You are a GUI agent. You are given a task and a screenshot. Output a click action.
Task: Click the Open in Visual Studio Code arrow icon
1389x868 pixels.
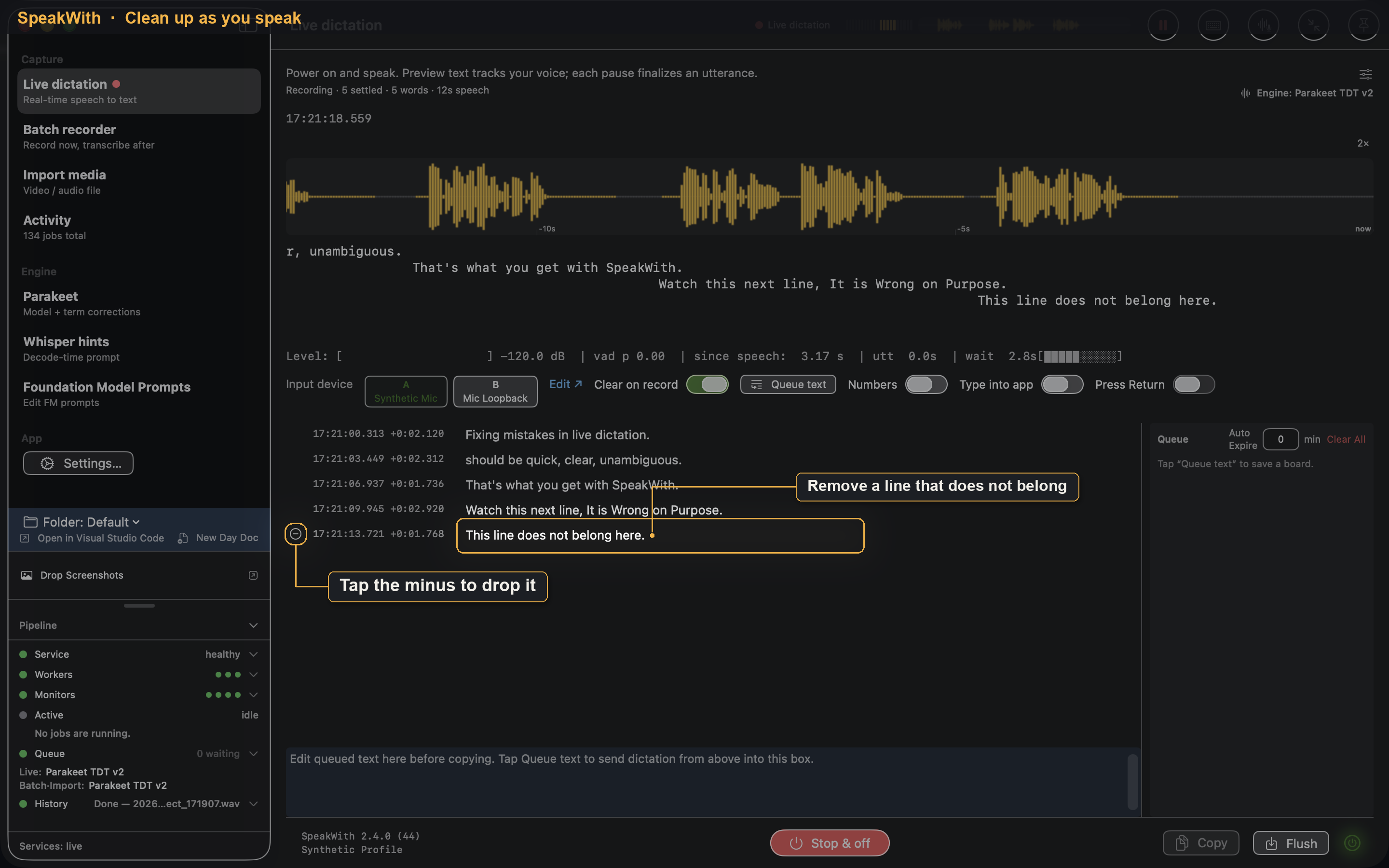(x=25, y=538)
